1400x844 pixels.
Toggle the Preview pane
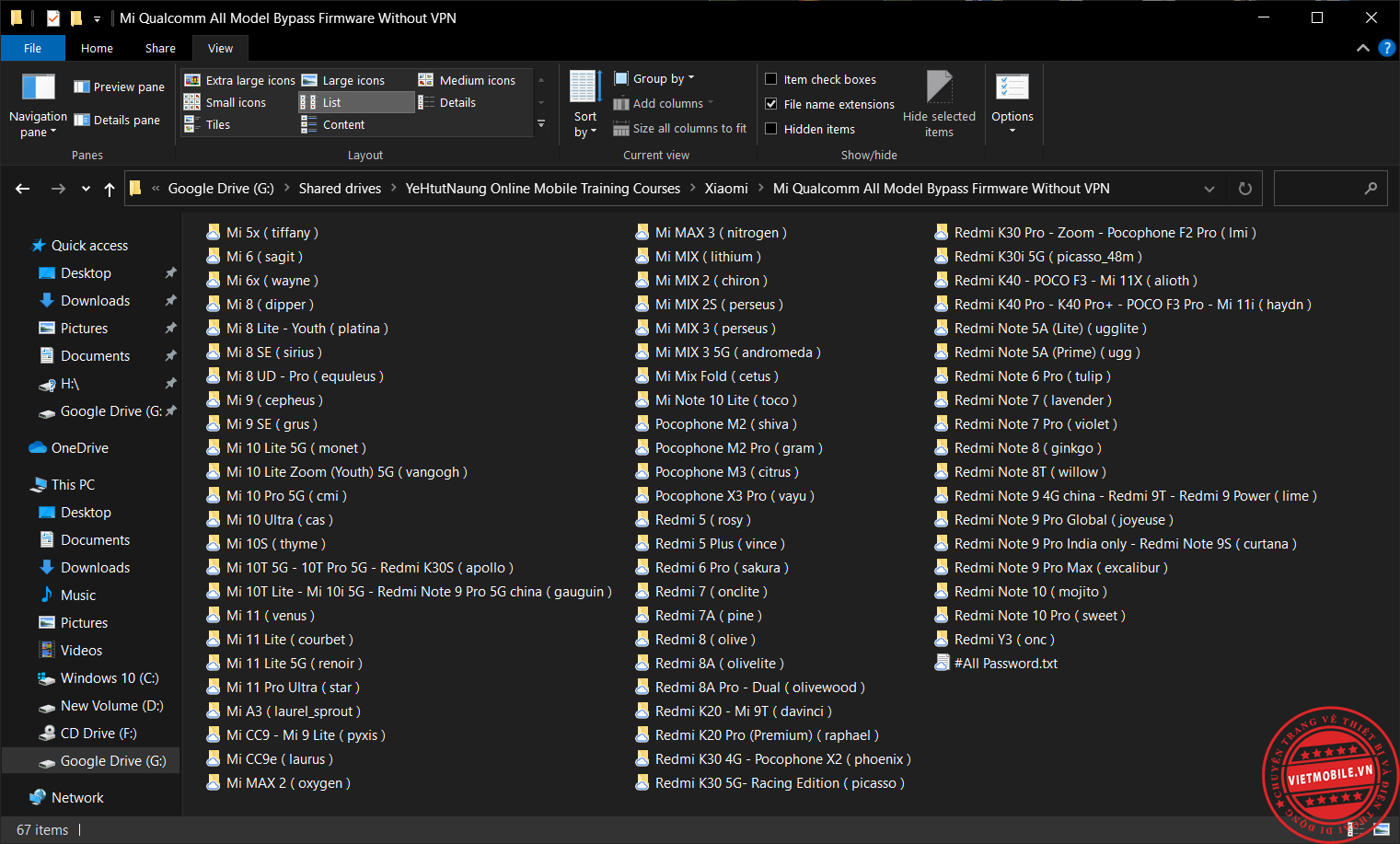point(119,87)
